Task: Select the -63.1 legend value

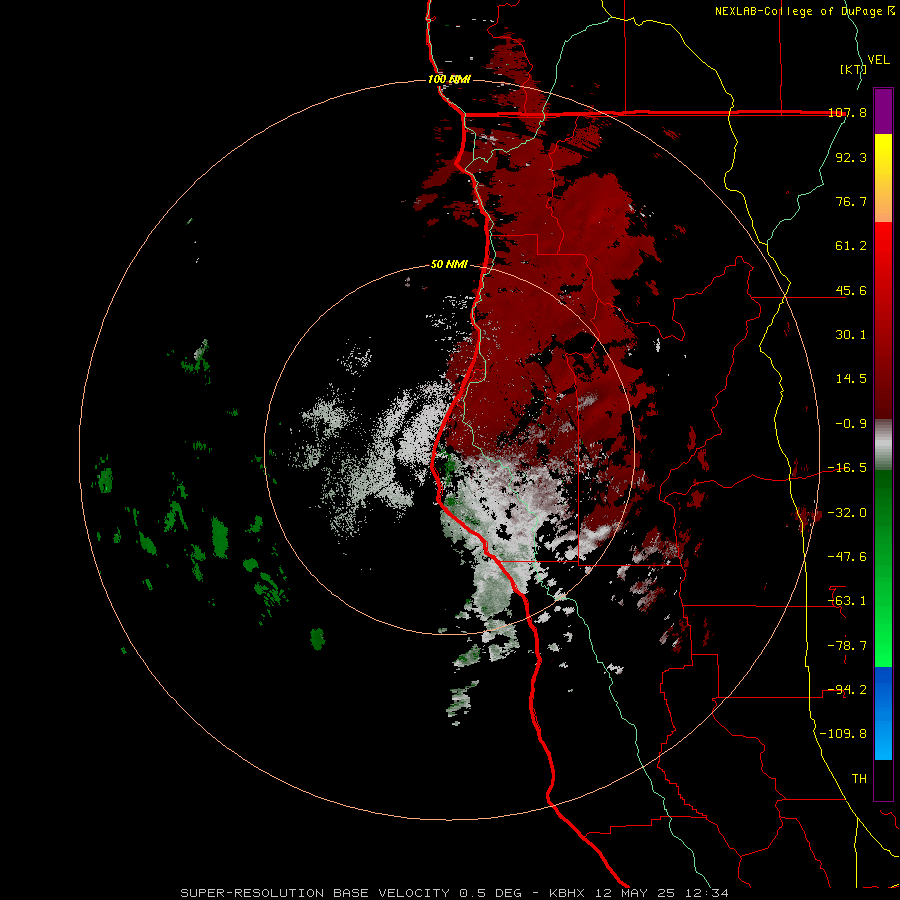Action: (x=847, y=601)
